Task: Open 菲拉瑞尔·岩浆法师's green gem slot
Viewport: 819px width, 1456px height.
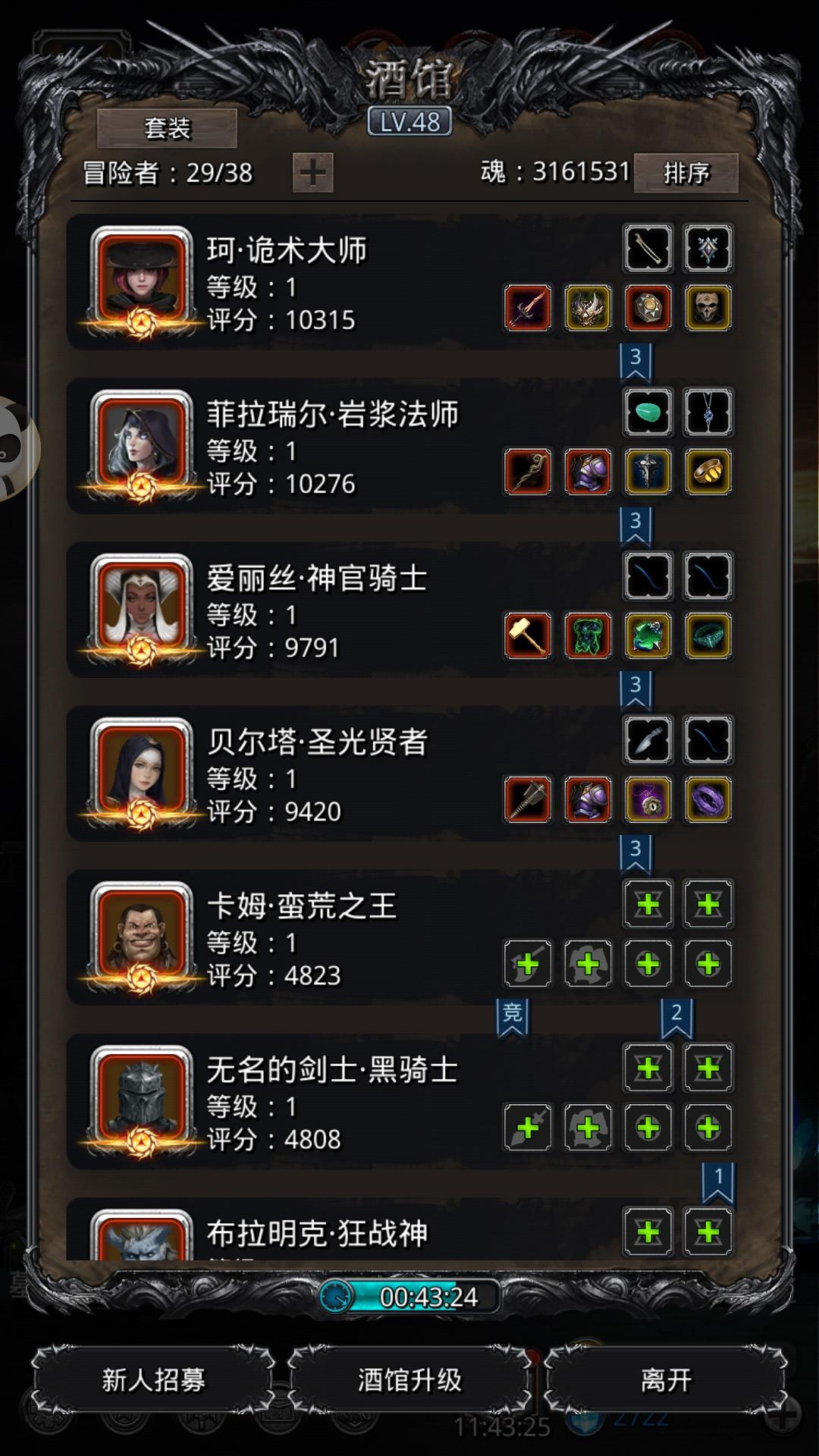Action: pos(648,412)
